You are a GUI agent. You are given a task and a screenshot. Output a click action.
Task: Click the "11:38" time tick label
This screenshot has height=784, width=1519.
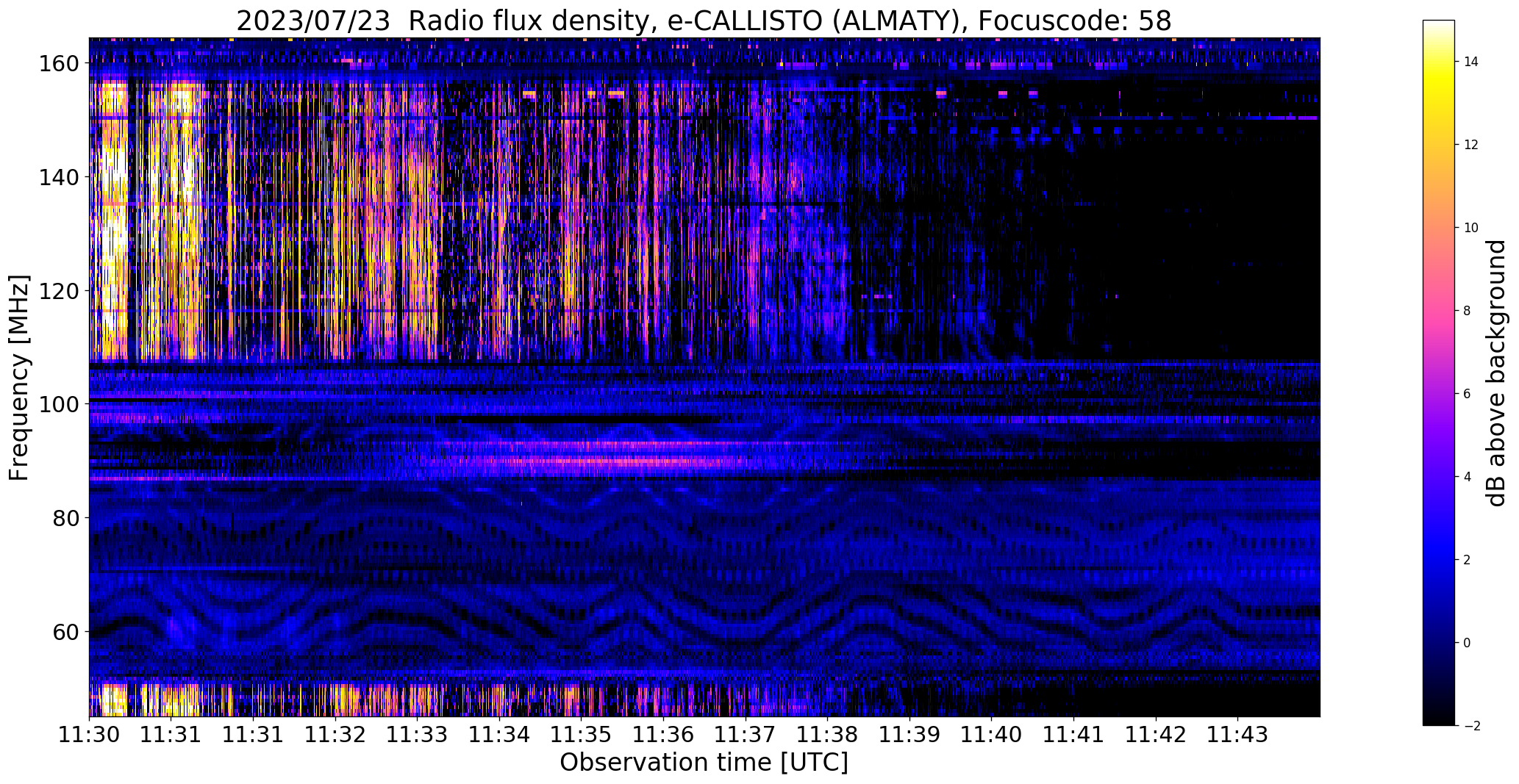pos(828,734)
